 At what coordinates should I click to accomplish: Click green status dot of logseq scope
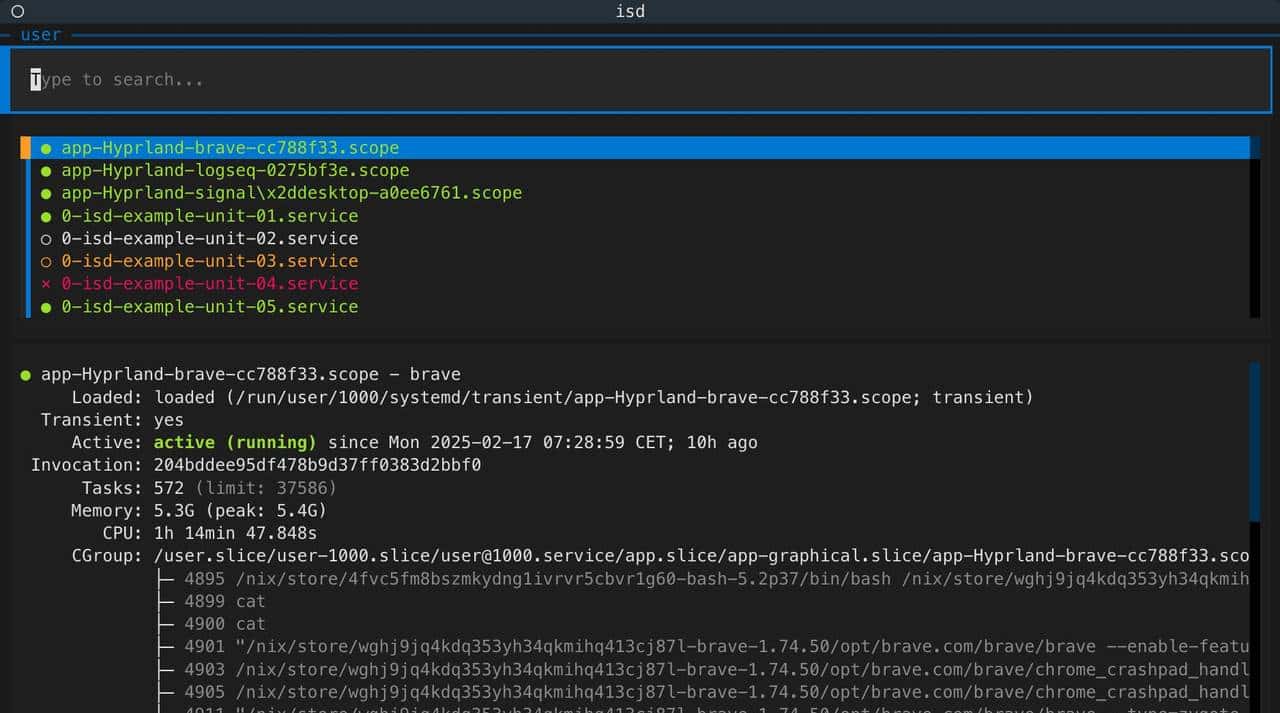coord(46,171)
